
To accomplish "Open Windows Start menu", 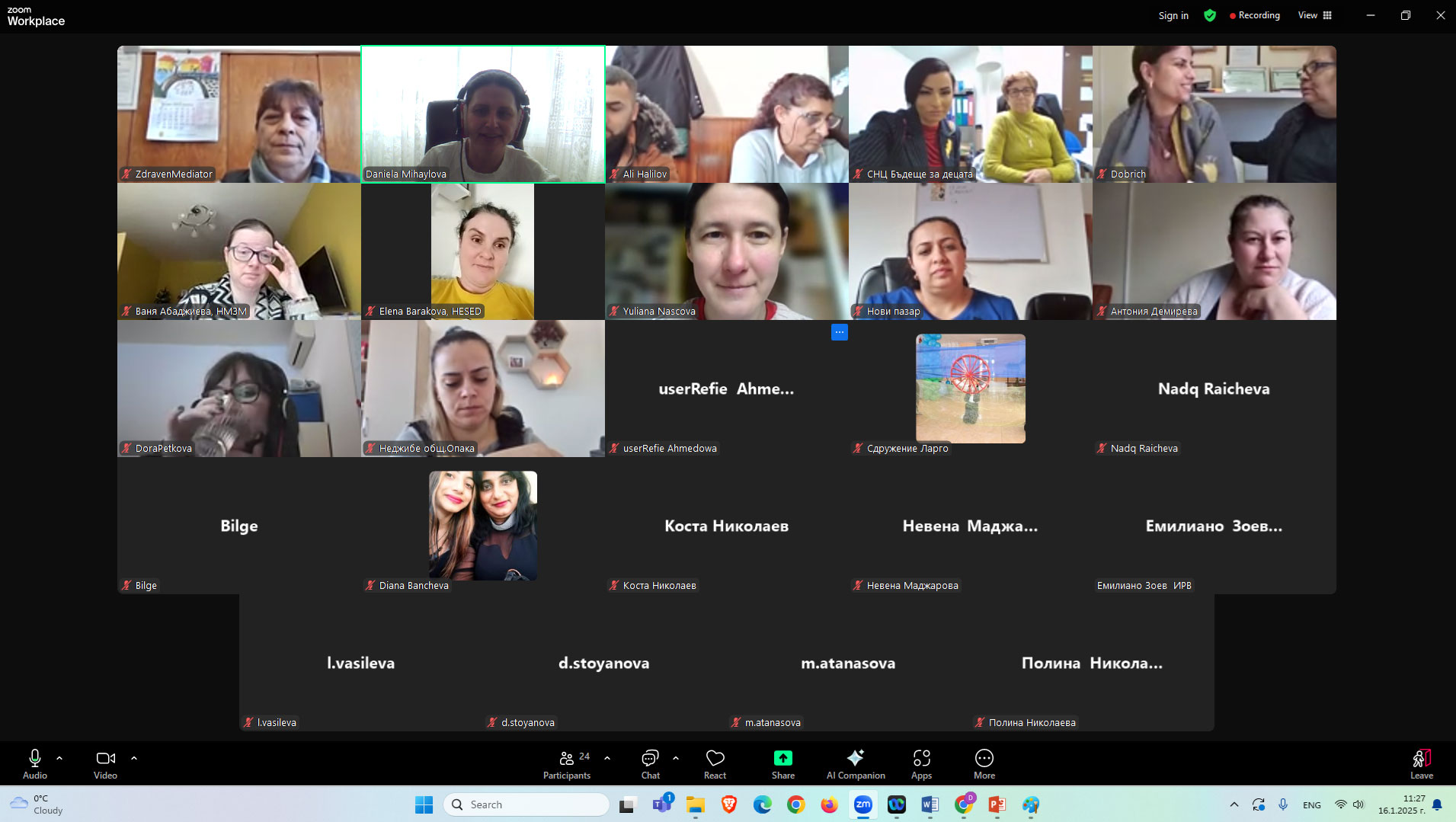I will (424, 804).
